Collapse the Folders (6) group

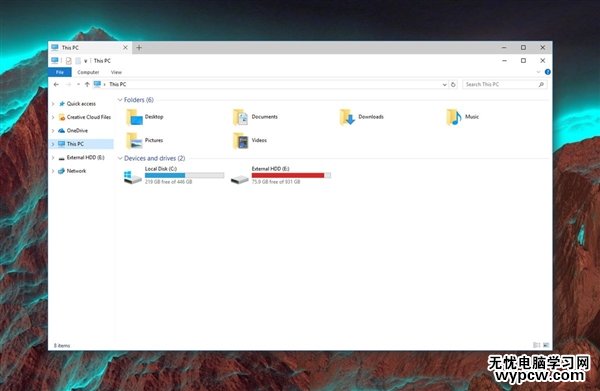120,100
